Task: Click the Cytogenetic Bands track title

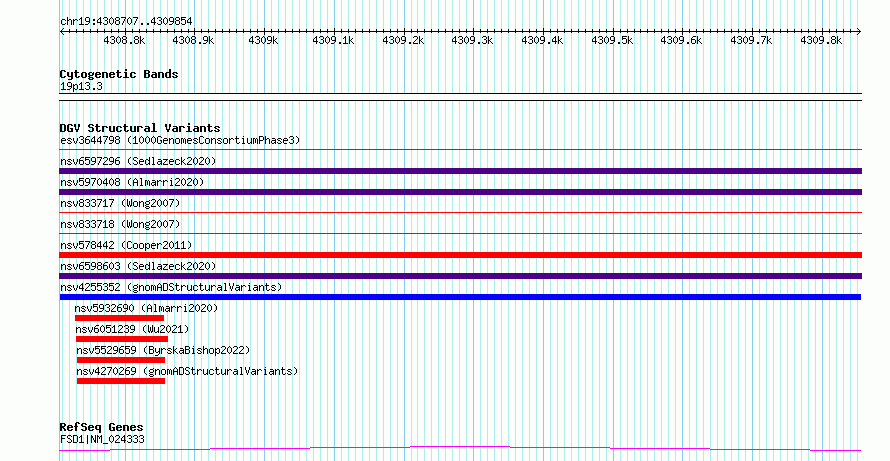Action: (x=119, y=74)
